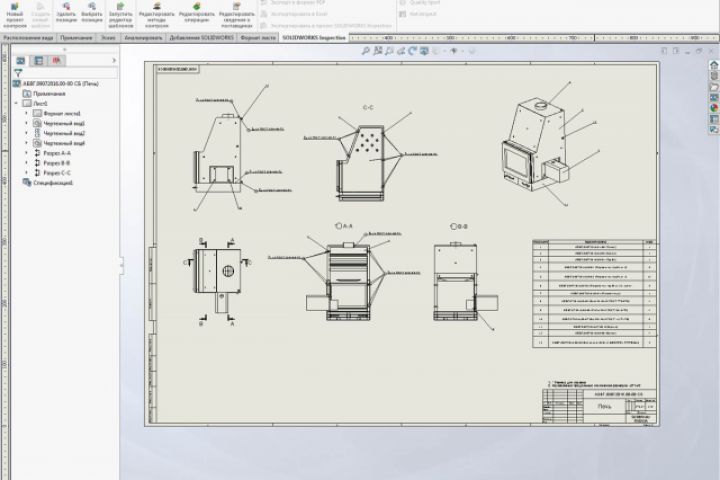Switch to Добавления SOLIDWORKS tab
The width and height of the screenshot is (720, 480).
(x=202, y=38)
